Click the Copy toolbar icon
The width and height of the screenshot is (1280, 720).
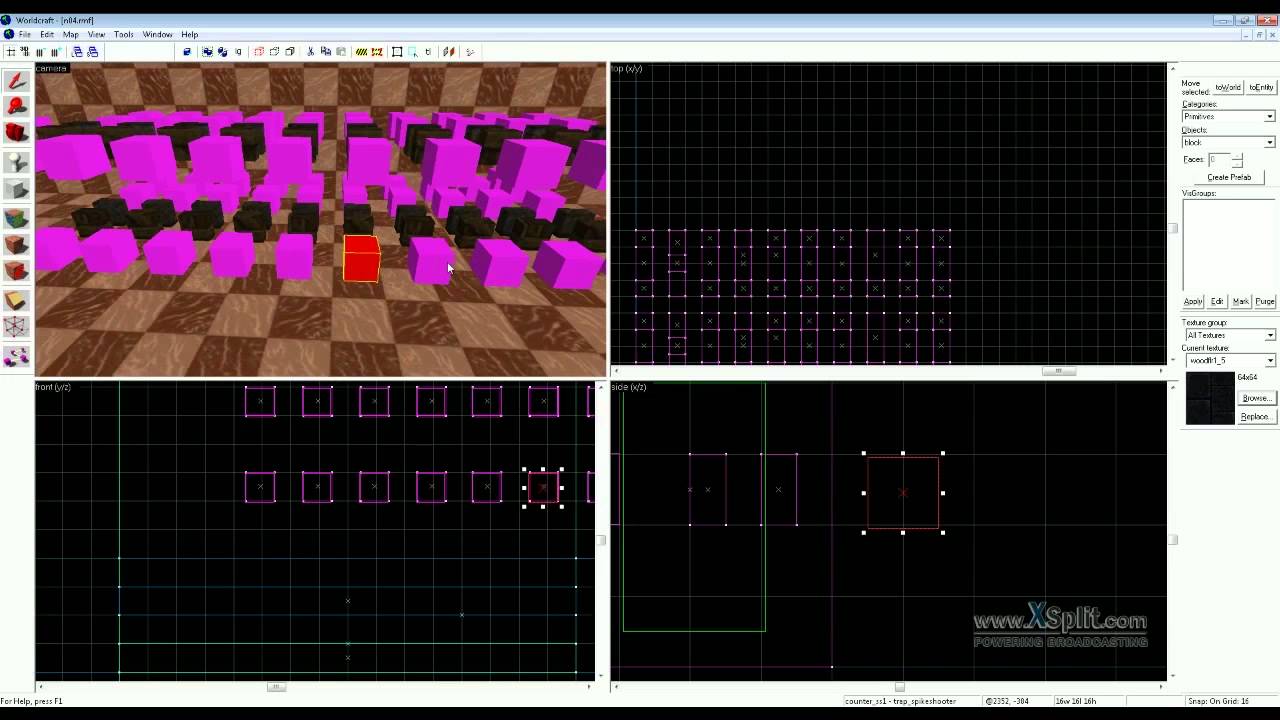326,52
